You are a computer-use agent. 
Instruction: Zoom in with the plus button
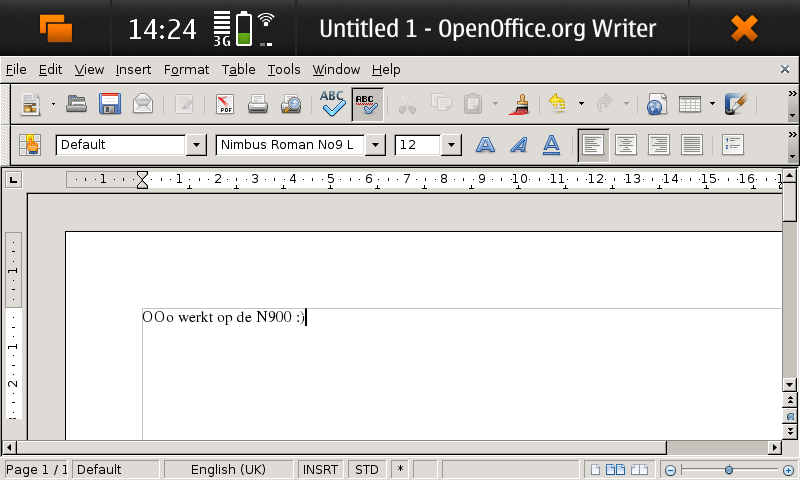[x=788, y=470]
